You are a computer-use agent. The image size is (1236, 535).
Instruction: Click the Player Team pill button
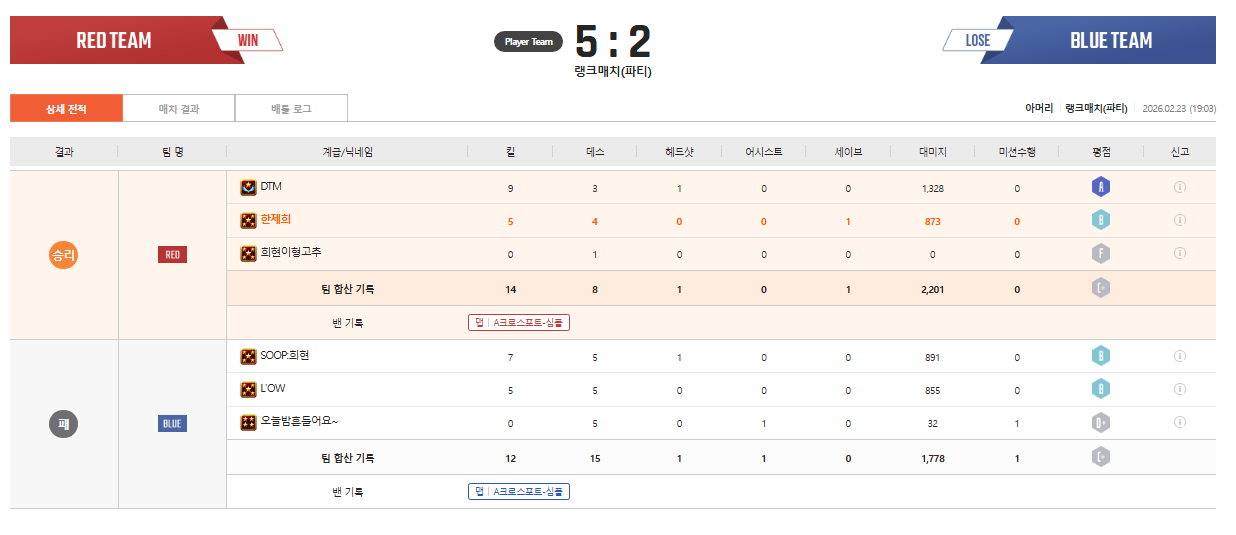coord(528,42)
